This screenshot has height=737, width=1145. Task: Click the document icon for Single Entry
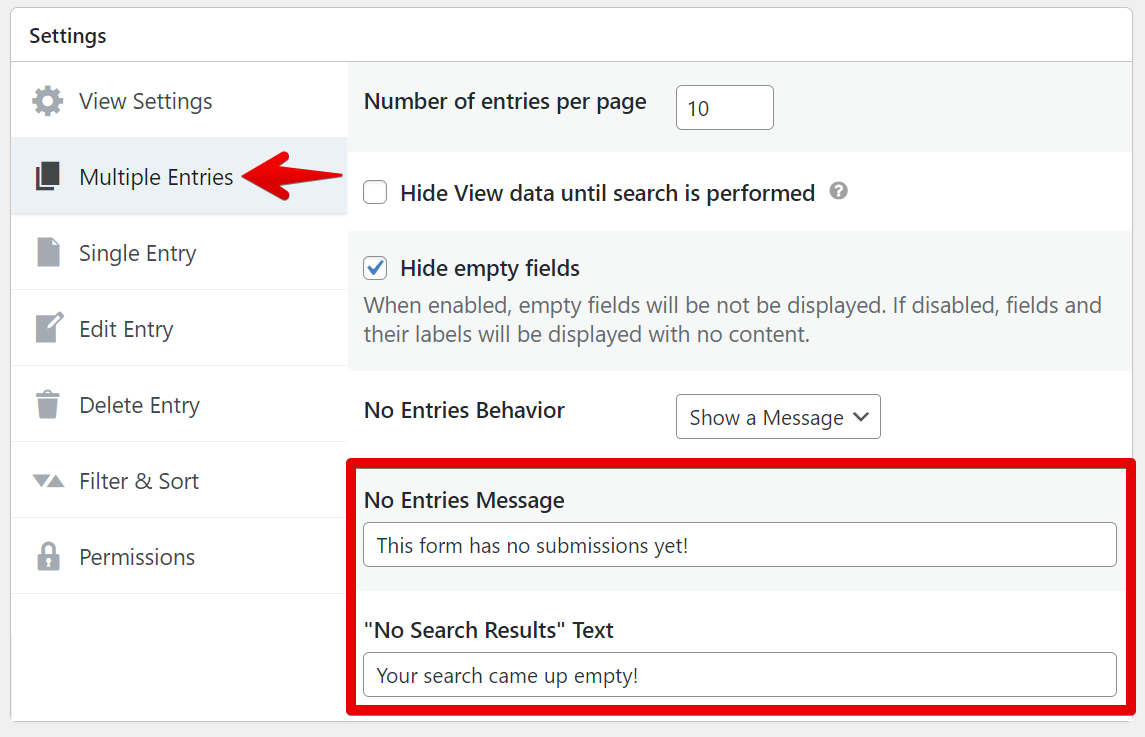click(47, 253)
